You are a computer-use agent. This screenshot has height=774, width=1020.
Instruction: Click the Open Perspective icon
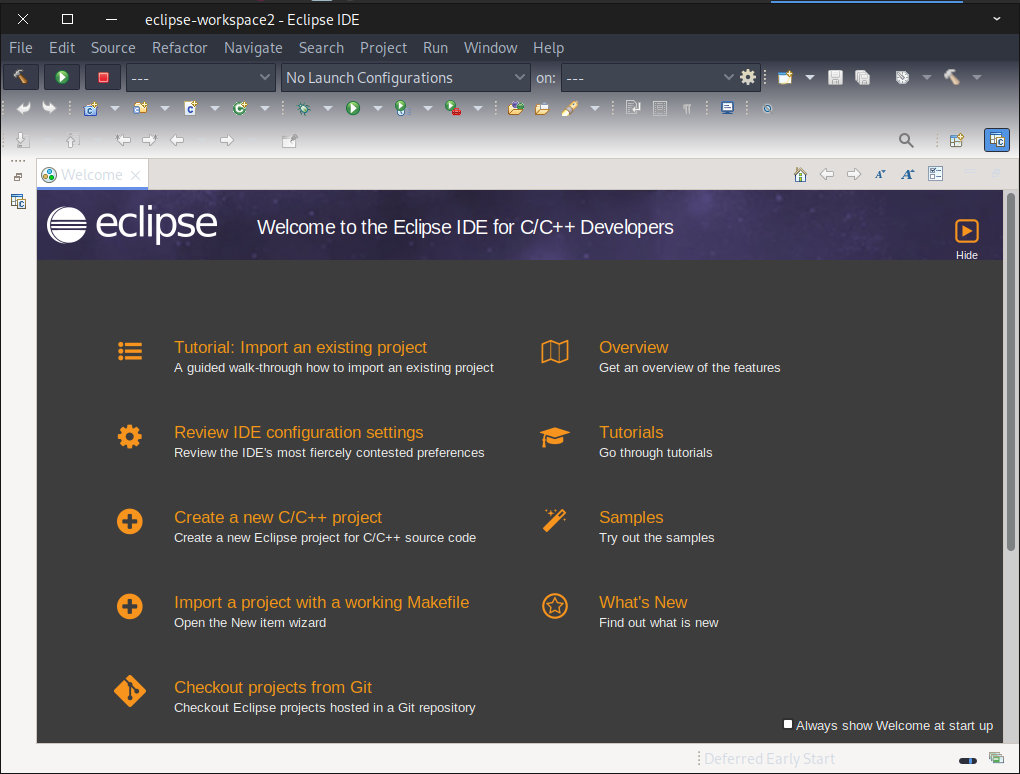[x=956, y=140]
